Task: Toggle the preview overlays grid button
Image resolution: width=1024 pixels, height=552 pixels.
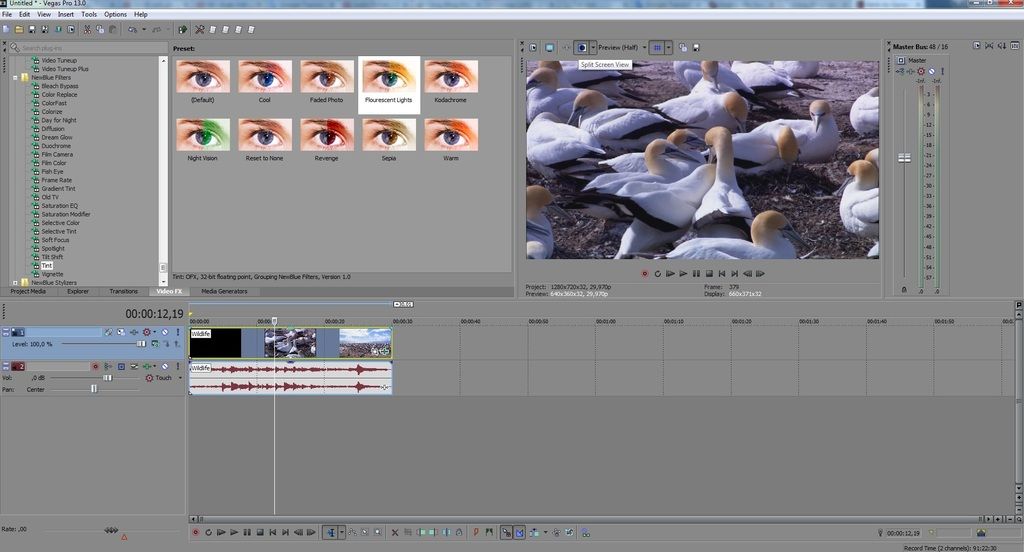Action: click(658, 48)
